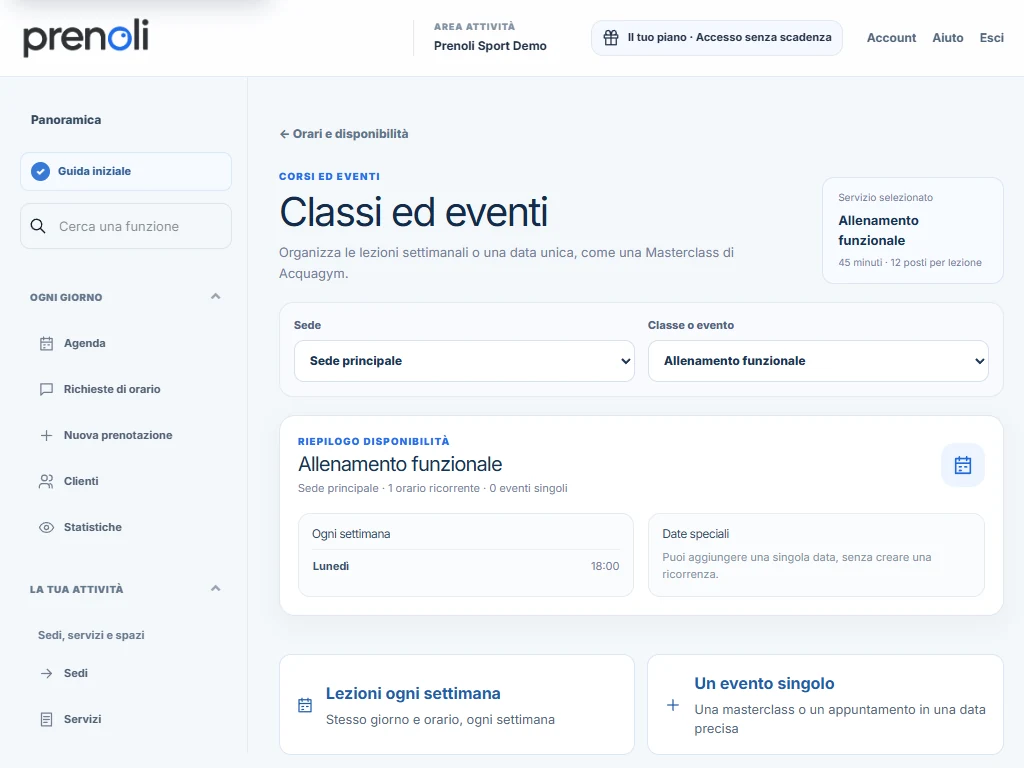The image size is (1024, 768).
Task: Open the Classe o evento dropdown
Action: coord(818,360)
